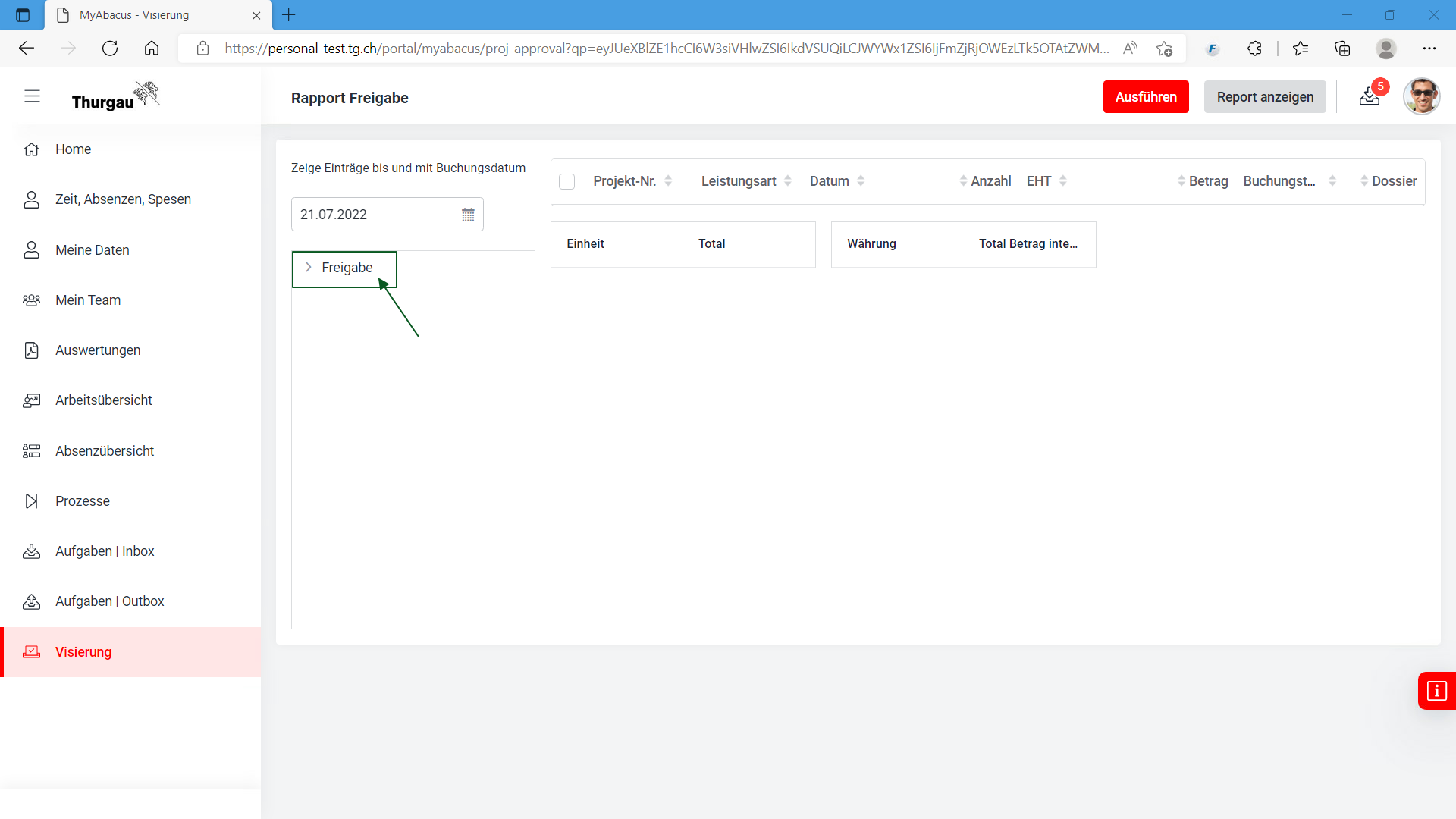The height and width of the screenshot is (819, 1456).
Task: Toggle the select-all checkbox in table header
Action: (566, 181)
